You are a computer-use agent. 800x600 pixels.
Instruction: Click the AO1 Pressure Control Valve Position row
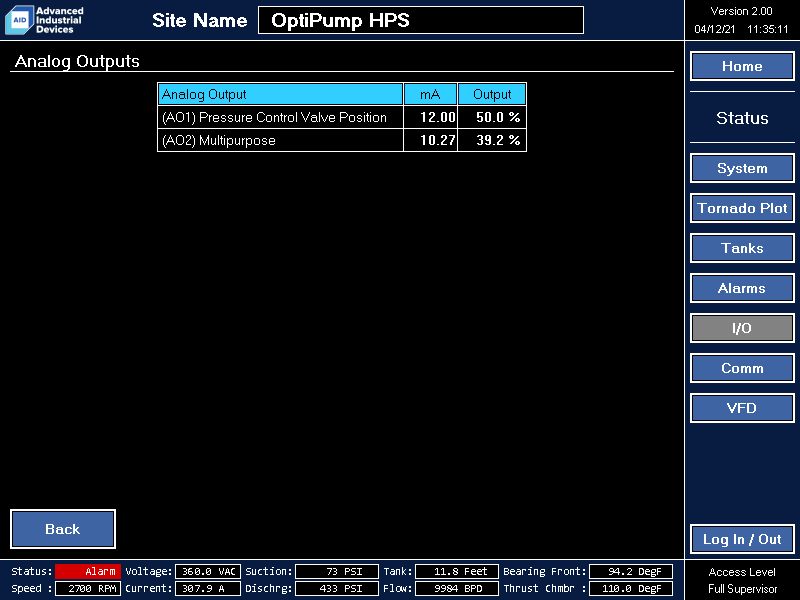[342, 117]
